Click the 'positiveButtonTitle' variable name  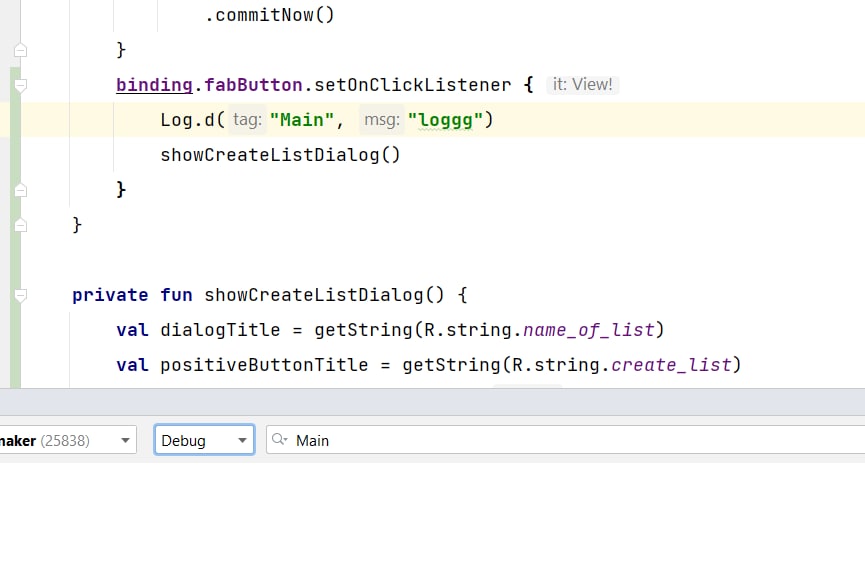(x=264, y=365)
